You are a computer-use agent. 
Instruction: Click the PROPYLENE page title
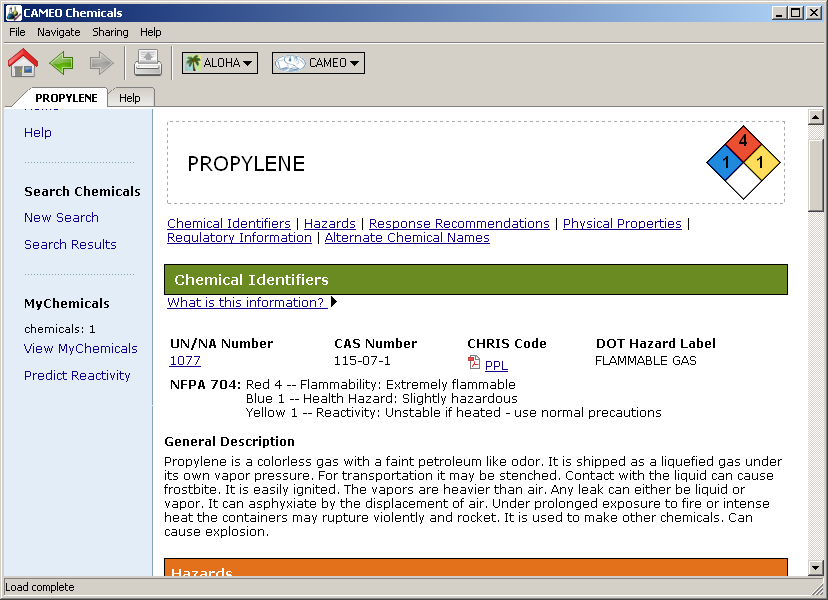[x=246, y=164]
